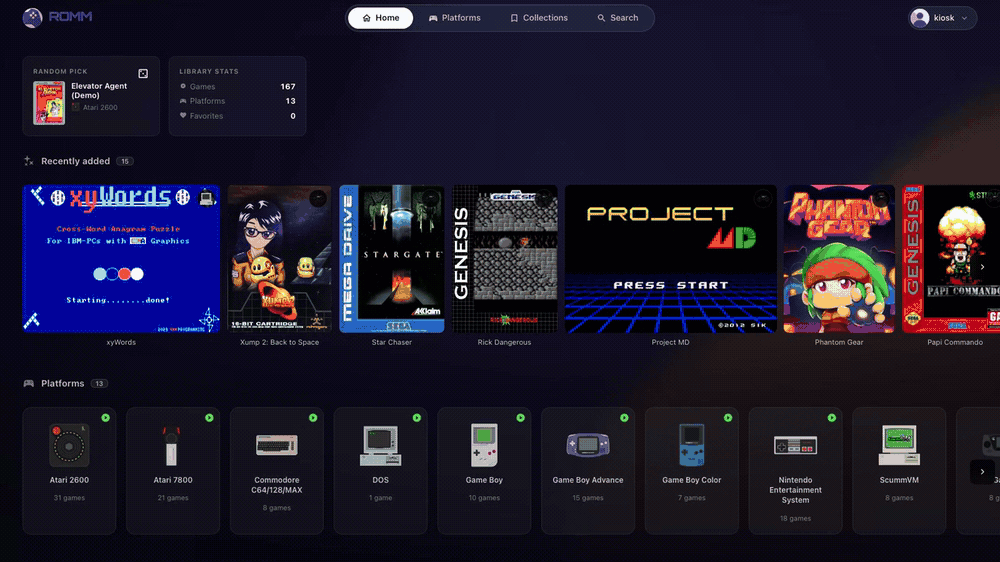Click the kiosk user avatar
The height and width of the screenshot is (562, 1000).
click(x=920, y=18)
